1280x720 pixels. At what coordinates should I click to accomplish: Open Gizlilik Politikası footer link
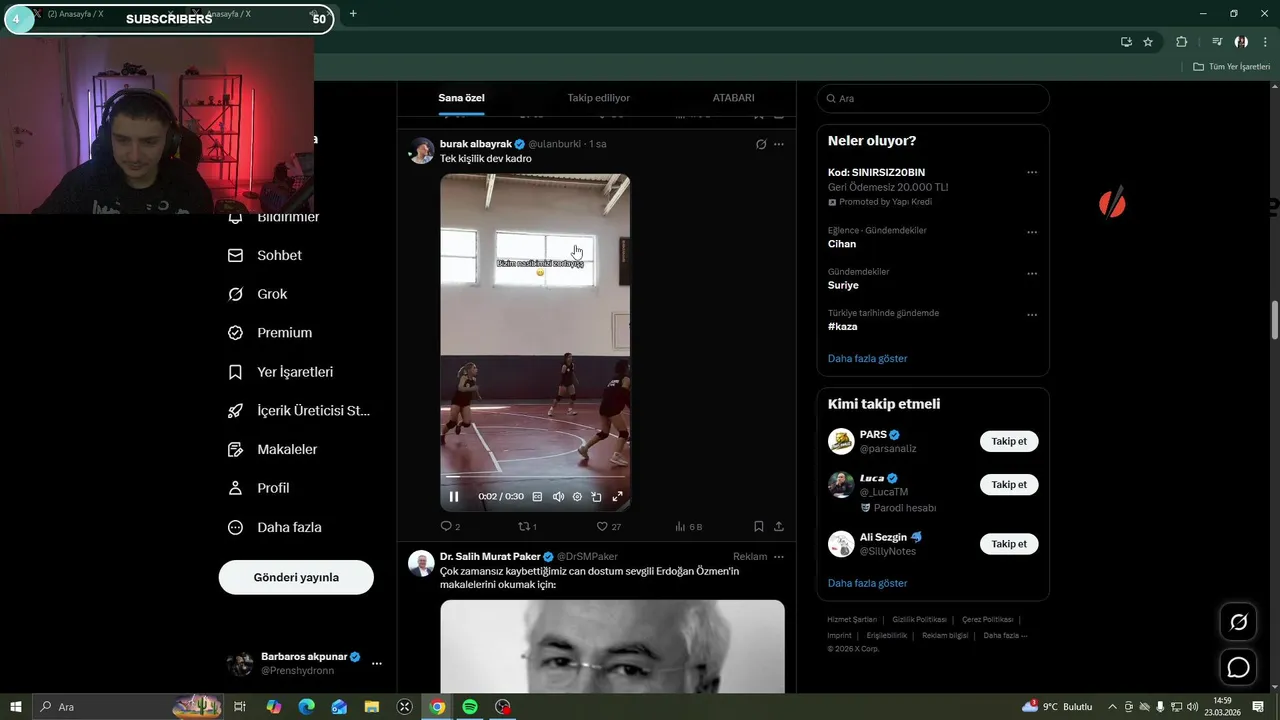pyautogui.click(x=919, y=620)
